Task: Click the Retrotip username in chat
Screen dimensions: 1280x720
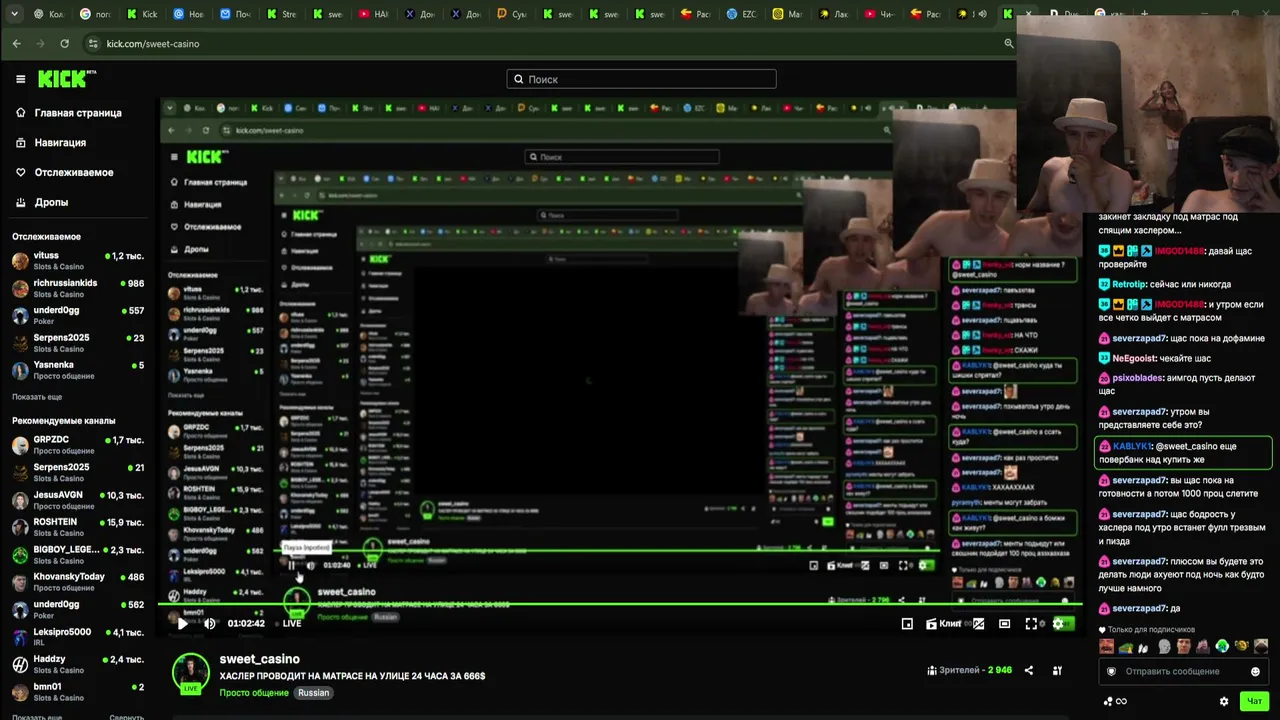Action: (x=1129, y=285)
